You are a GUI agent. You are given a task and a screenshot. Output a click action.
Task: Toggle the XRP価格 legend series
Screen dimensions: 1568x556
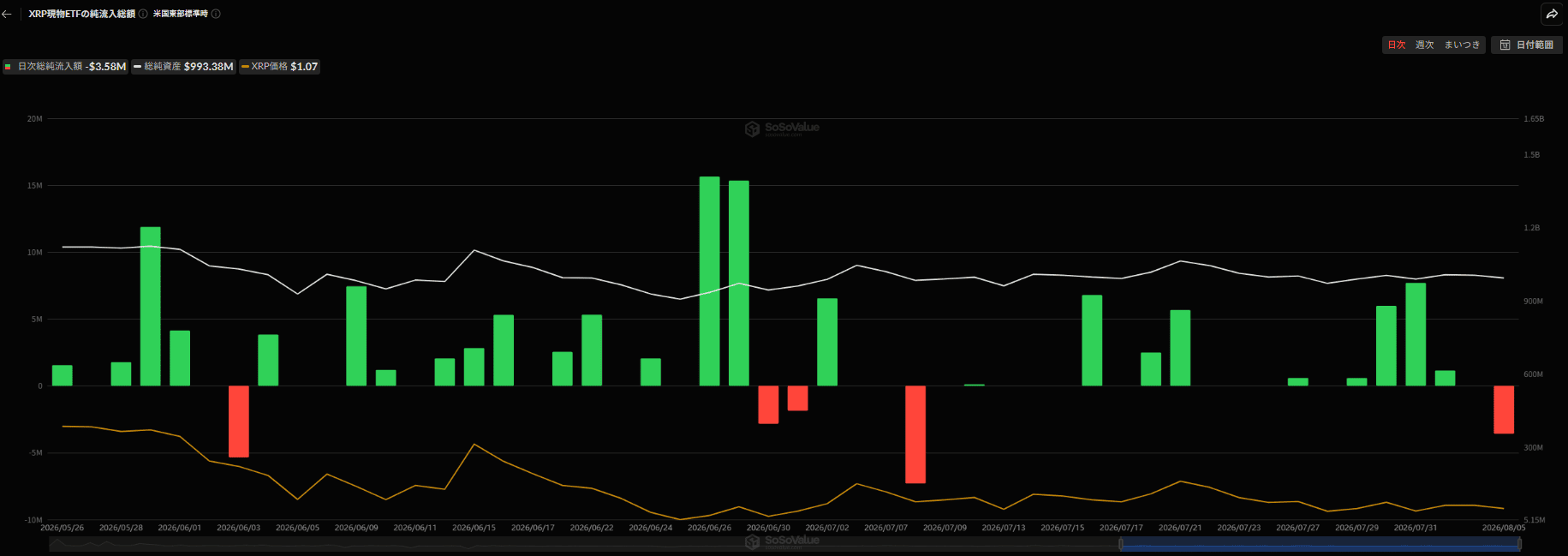pyautogui.click(x=279, y=66)
